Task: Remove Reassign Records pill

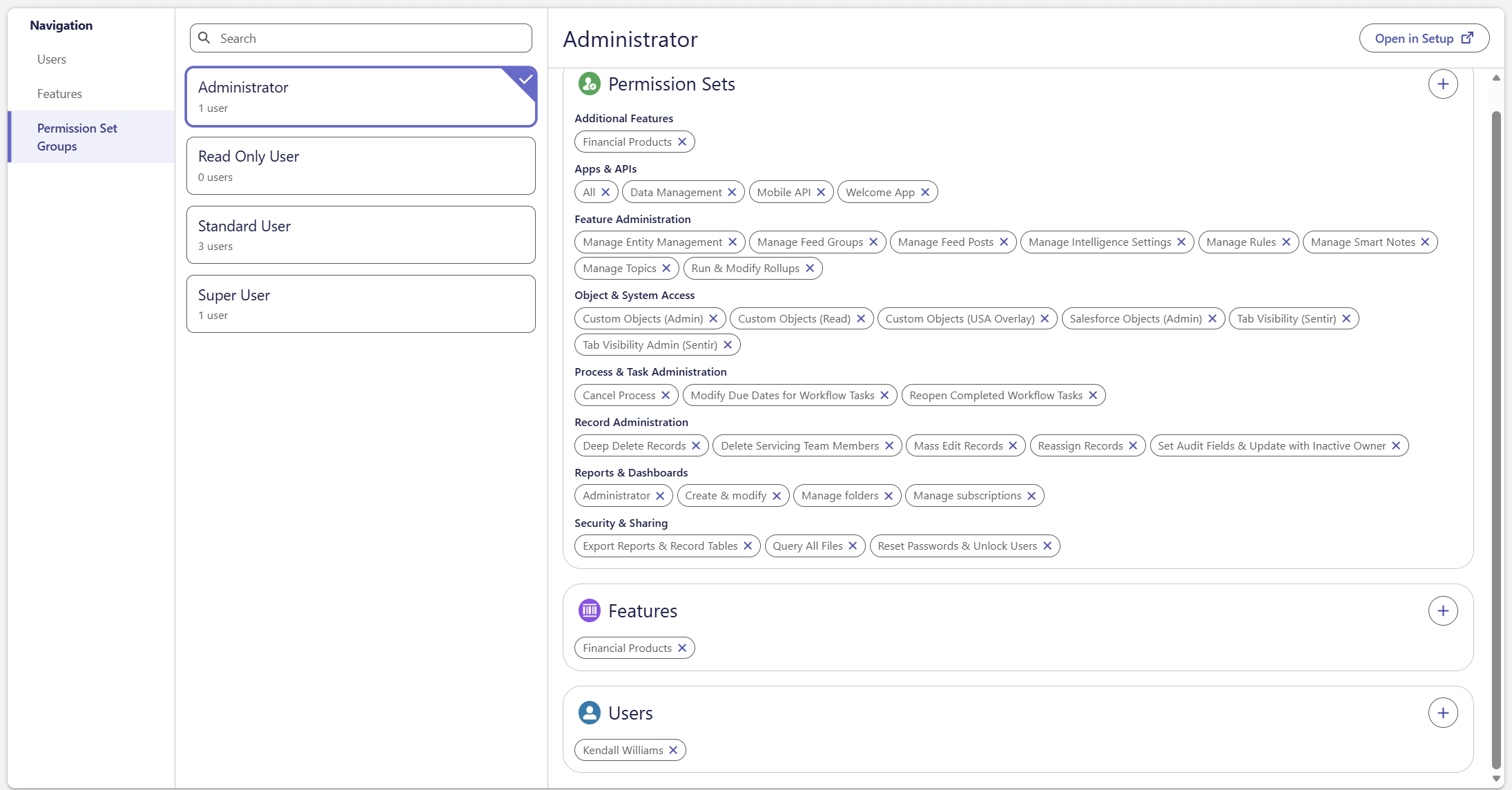Action: click(x=1133, y=445)
